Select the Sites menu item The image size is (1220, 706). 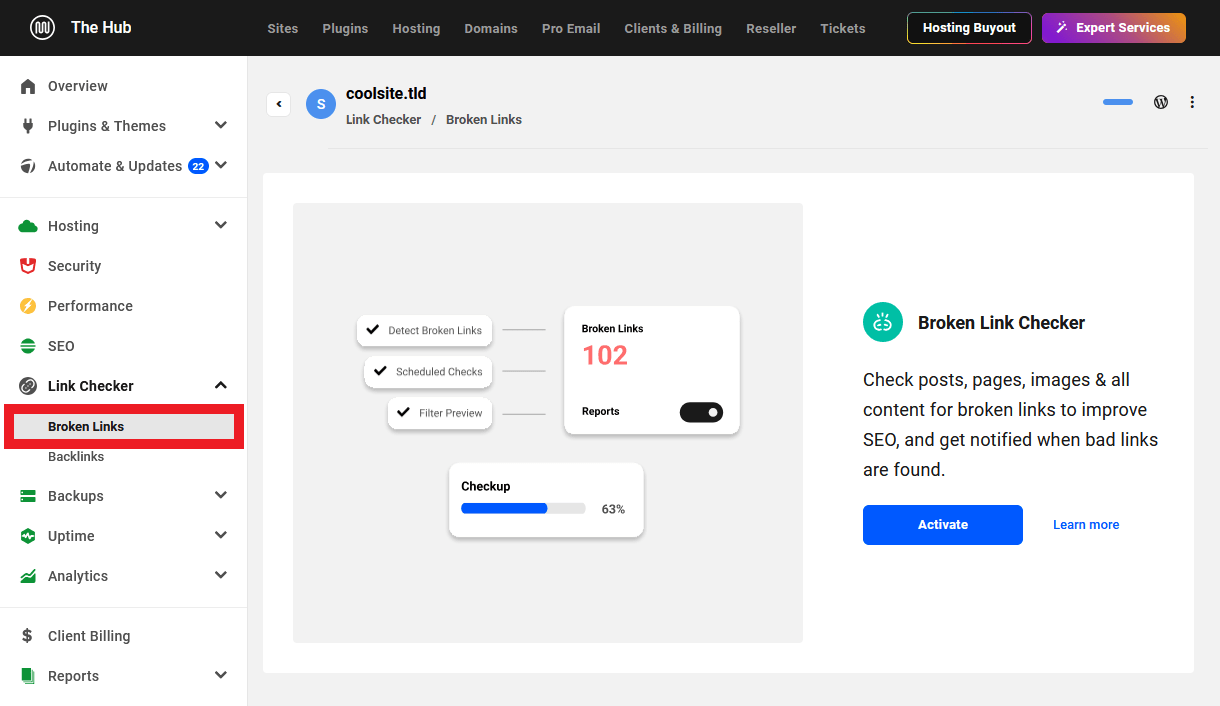(282, 28)
